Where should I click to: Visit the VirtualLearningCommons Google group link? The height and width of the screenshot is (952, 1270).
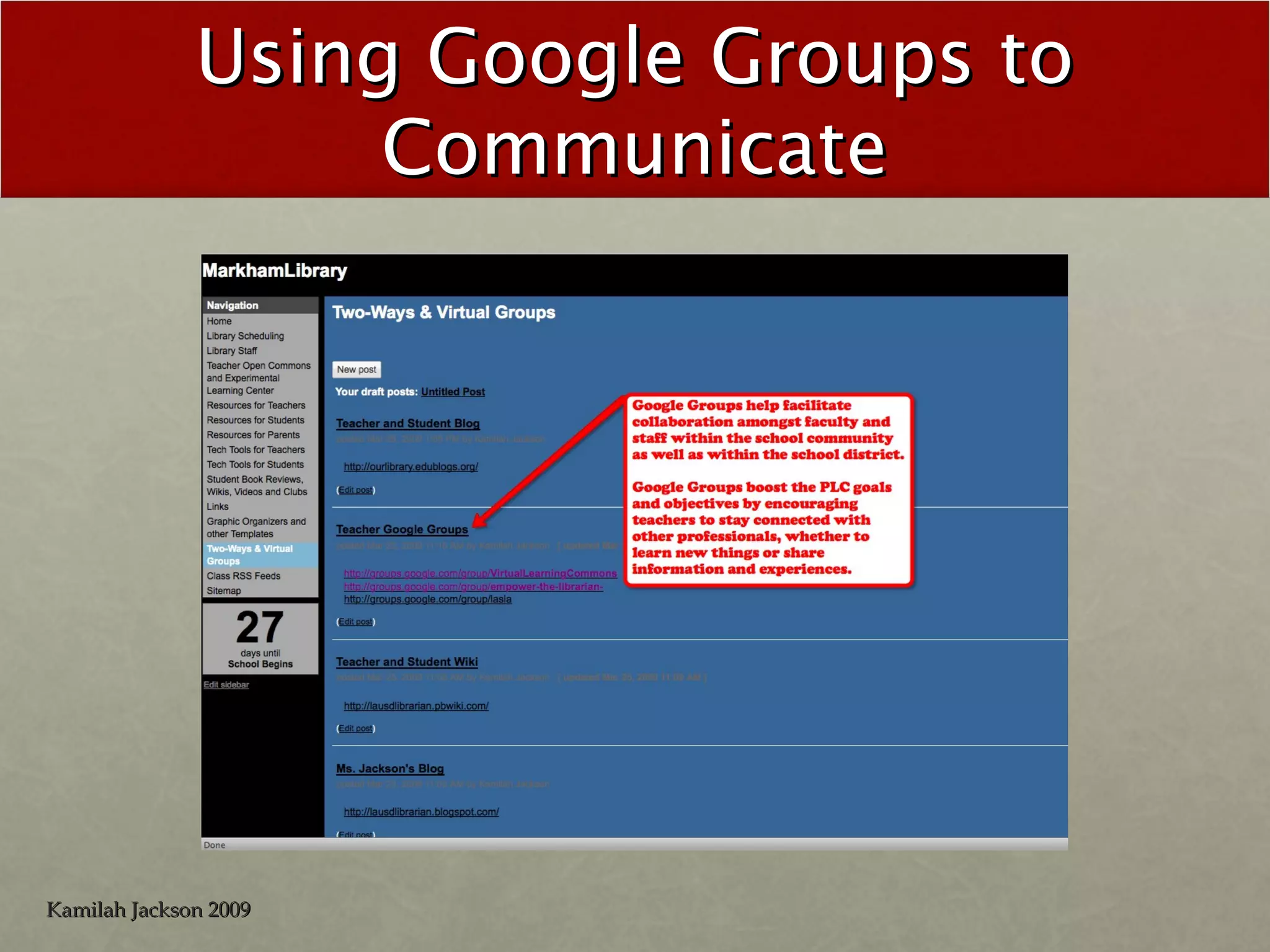480,573
